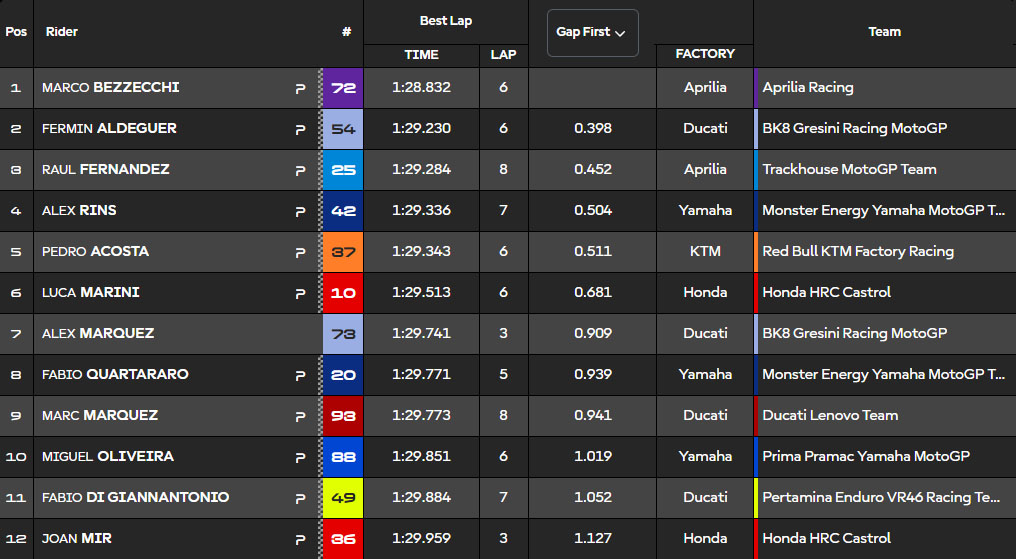Click the Aprilia Racing team name
This screenshot has height=559, width=1016.
pyautogui.click(x=807, y=87)
